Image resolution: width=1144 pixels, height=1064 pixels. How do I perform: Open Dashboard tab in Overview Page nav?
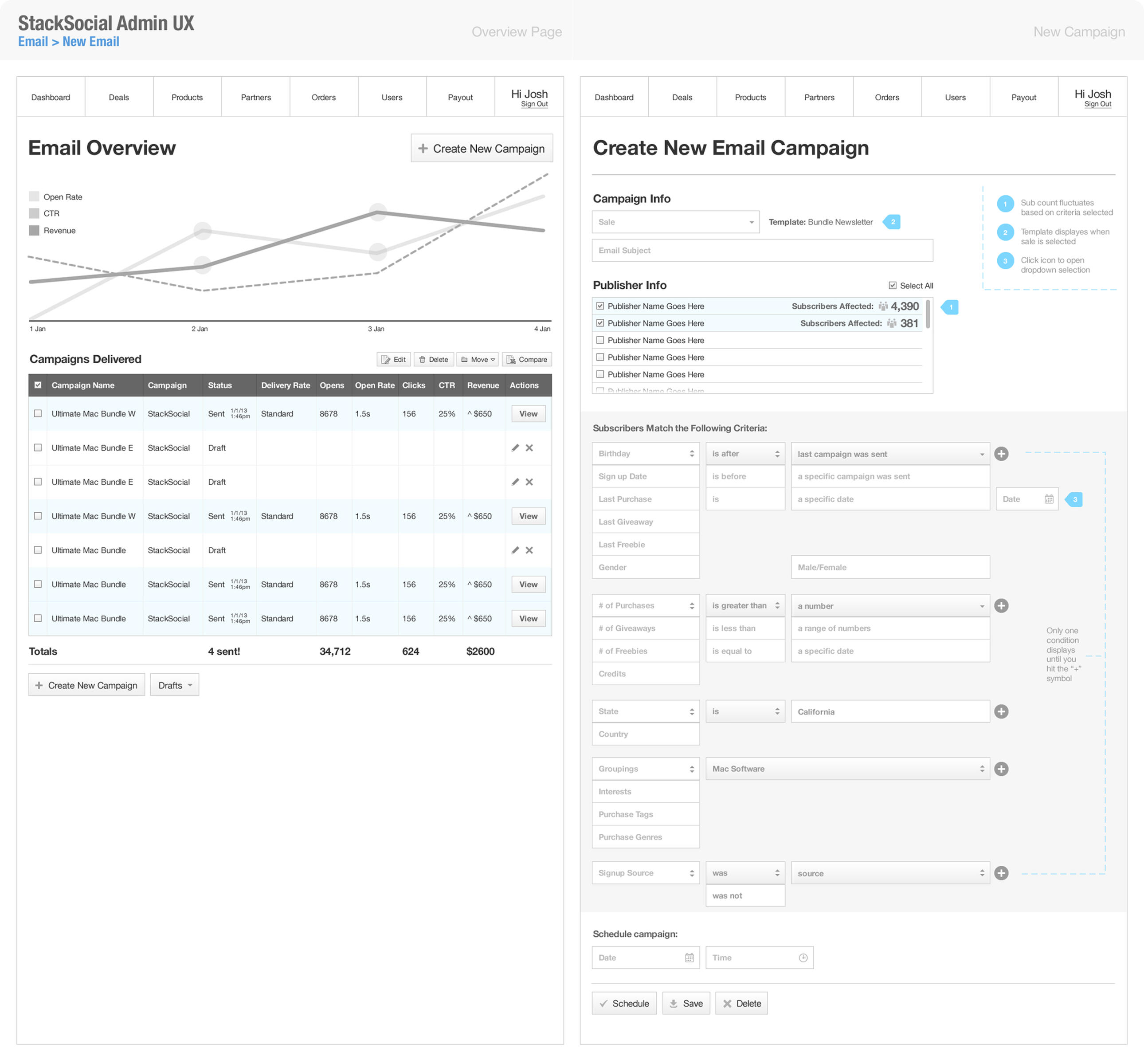pos(51,97)
